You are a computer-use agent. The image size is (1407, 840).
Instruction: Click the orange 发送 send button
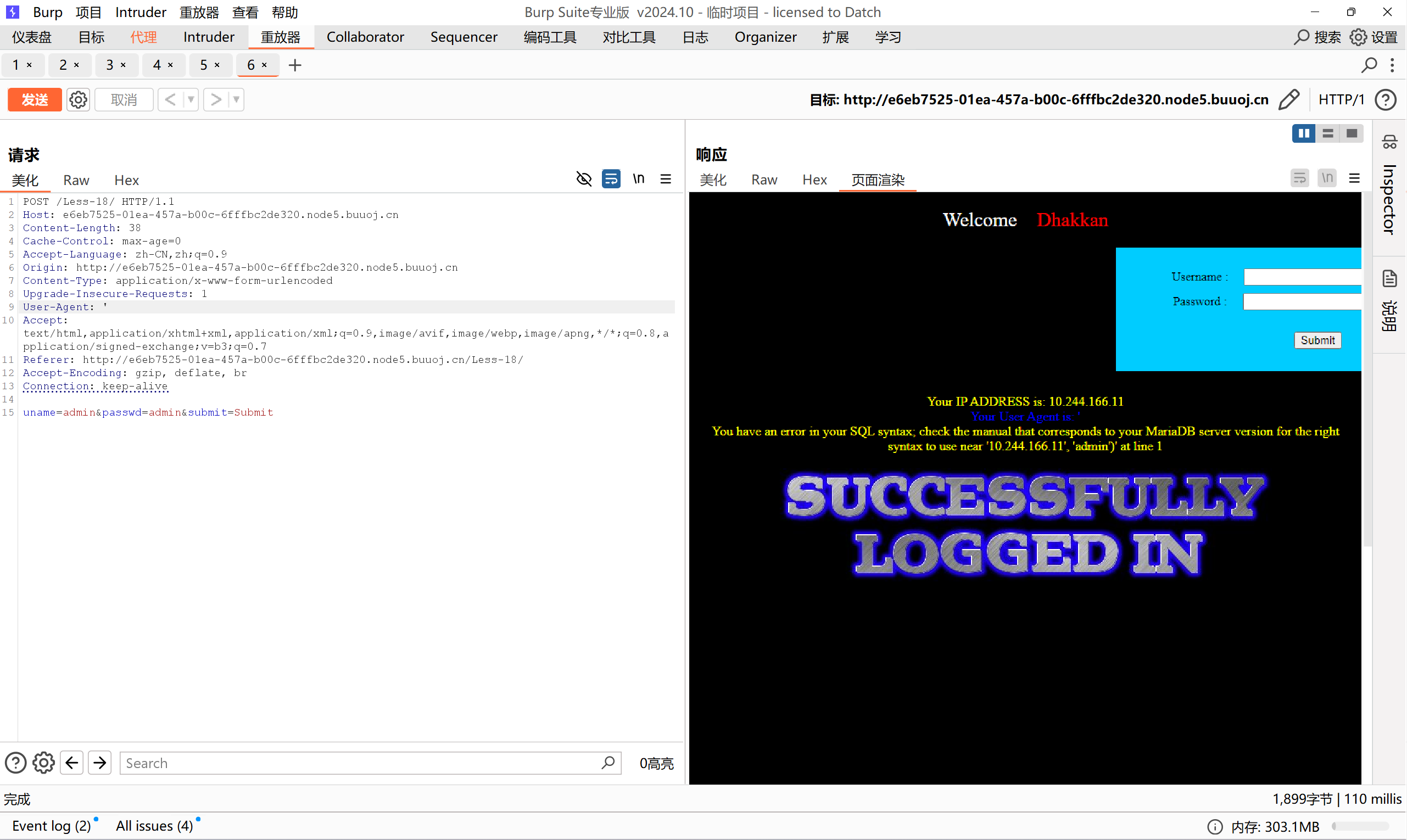point(35,99)
